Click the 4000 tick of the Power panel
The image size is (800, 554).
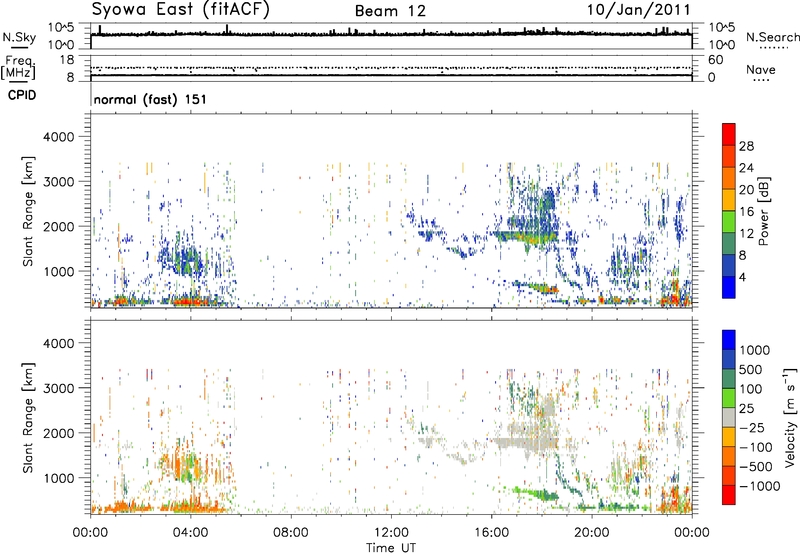tap(58, 137)
